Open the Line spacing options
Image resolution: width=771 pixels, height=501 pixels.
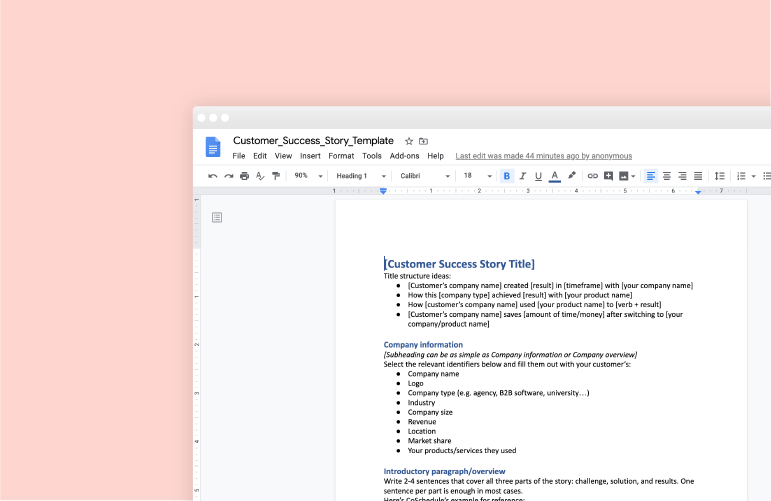[x=719, y=176]
